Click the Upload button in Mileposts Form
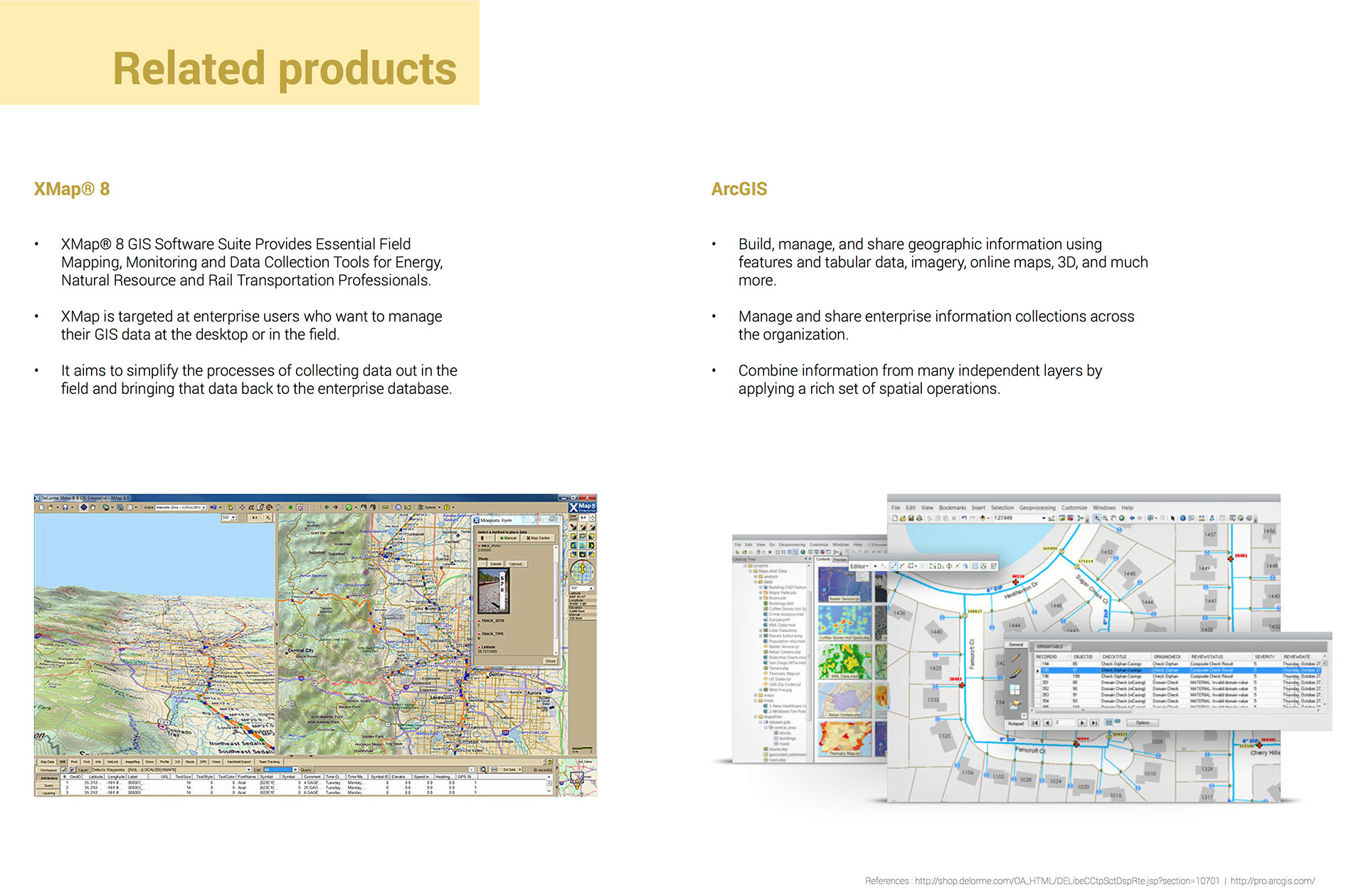This screenshot has width=1366, height=896. point(517,564)
